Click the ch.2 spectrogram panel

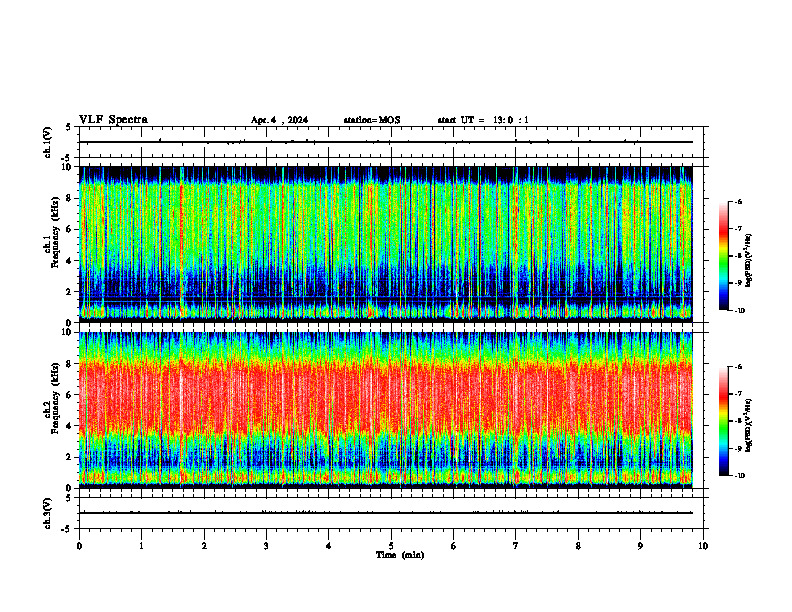(x=386, y=410)
